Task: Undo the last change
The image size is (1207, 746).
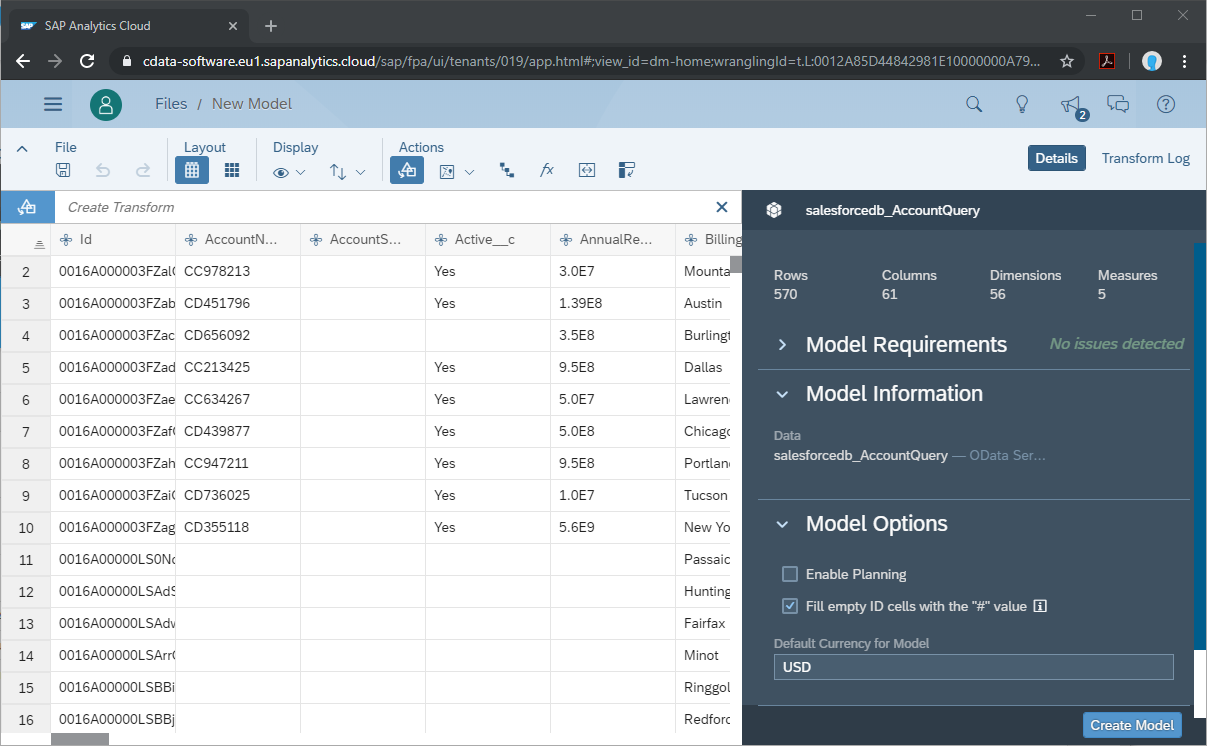Action: coord(101,170)
